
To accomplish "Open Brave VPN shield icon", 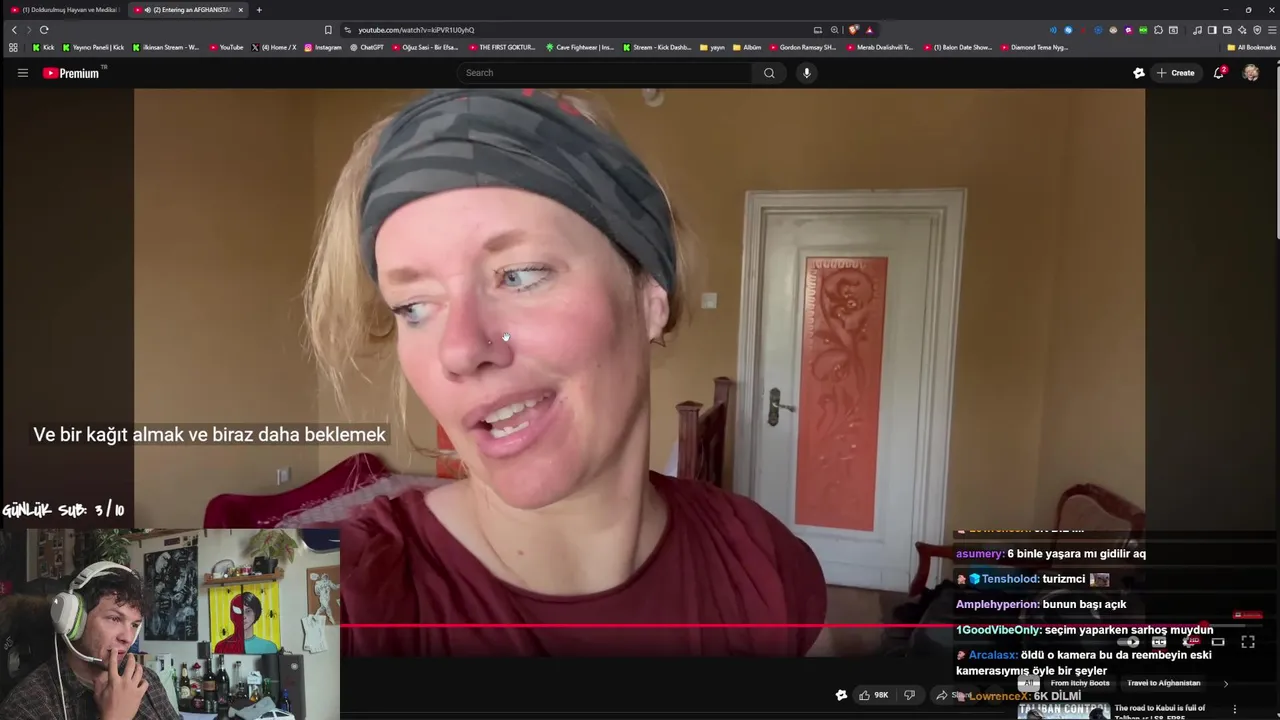I will tap(1257, 30).
